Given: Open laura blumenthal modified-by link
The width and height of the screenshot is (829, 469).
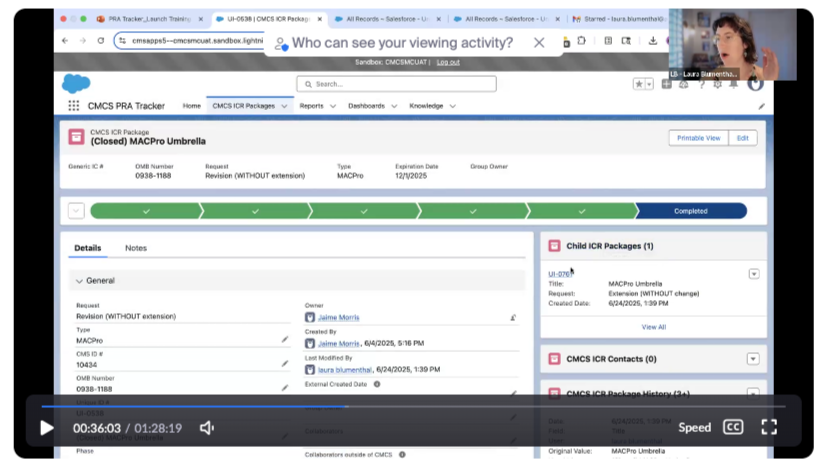Looking at the screenshot, I should tap(345, 370).
